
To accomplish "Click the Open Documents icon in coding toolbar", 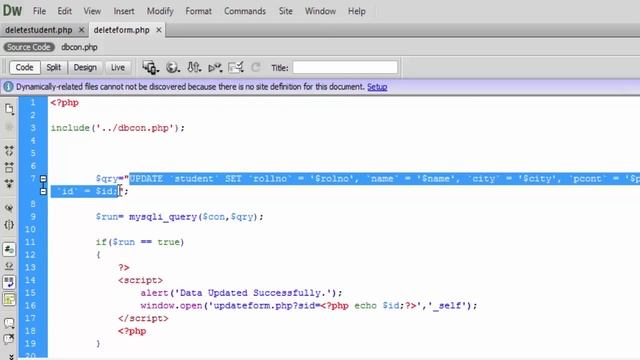I will (x=9, y=109).
